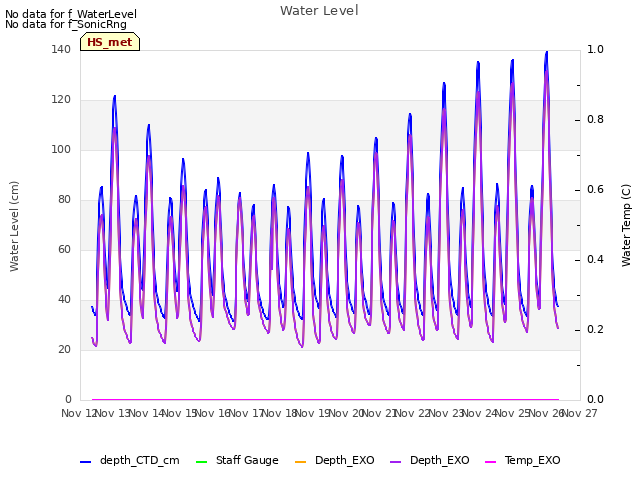Click the Water Temp (C) axis title
640x480 pixels.
pyautogui.click(x=626, y=225)
